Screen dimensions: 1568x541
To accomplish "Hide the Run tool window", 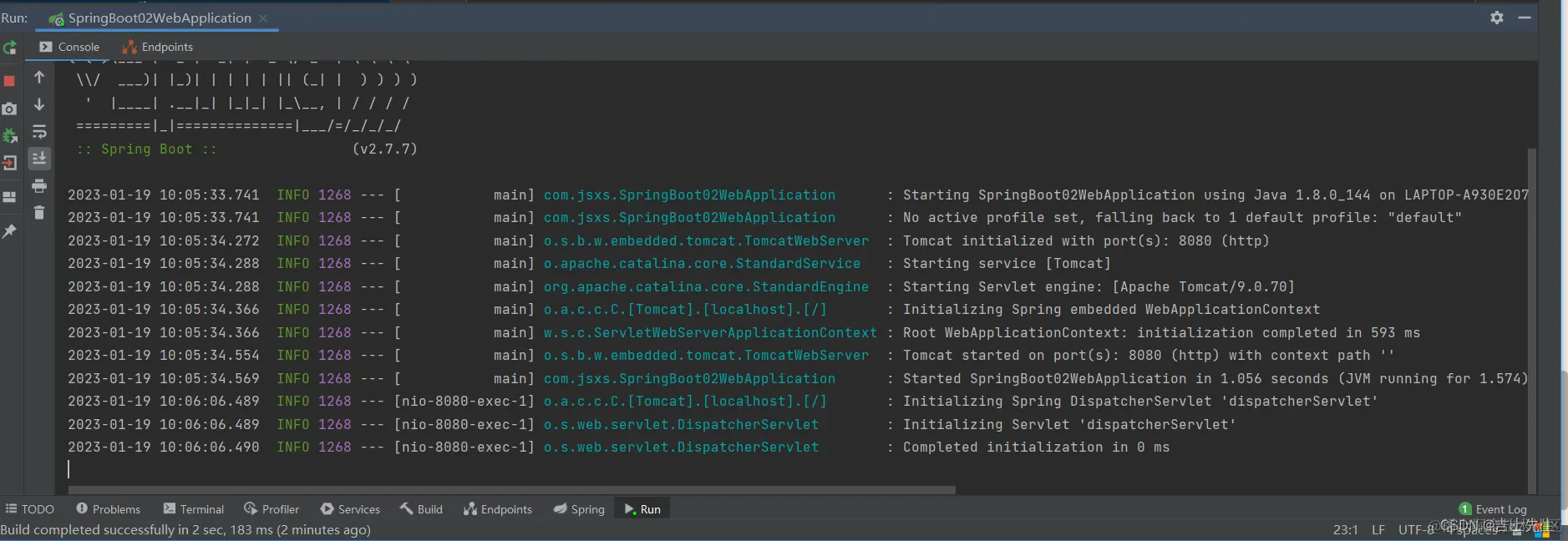I will (1525, 18).
